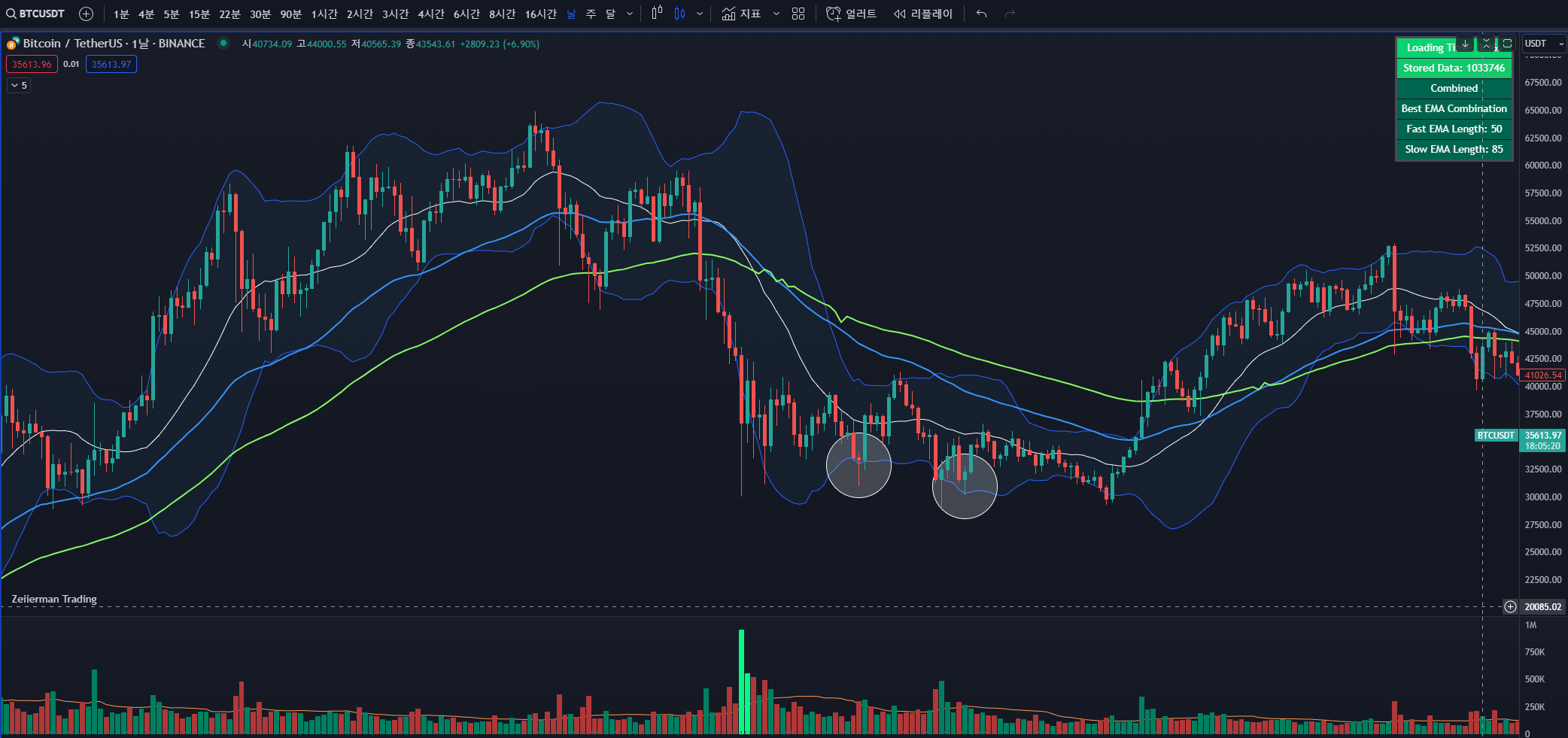Image resolution: width=1568 pixels, height=738 pixels.
Task: Click the add symbol plus icon
Action: (87, 14)
